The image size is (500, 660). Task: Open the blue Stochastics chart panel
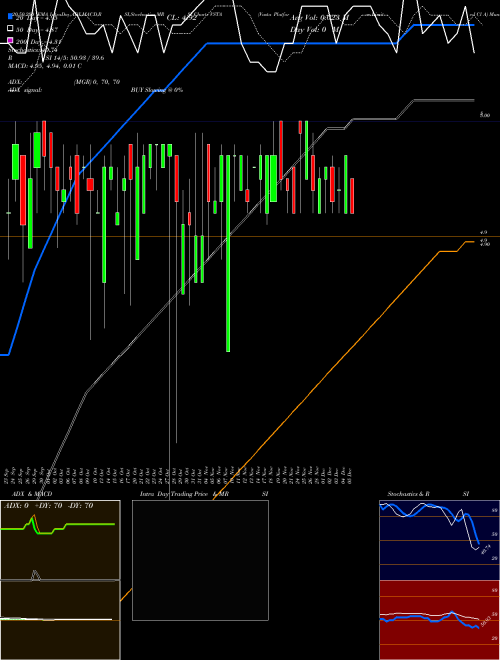coord(439,540)
